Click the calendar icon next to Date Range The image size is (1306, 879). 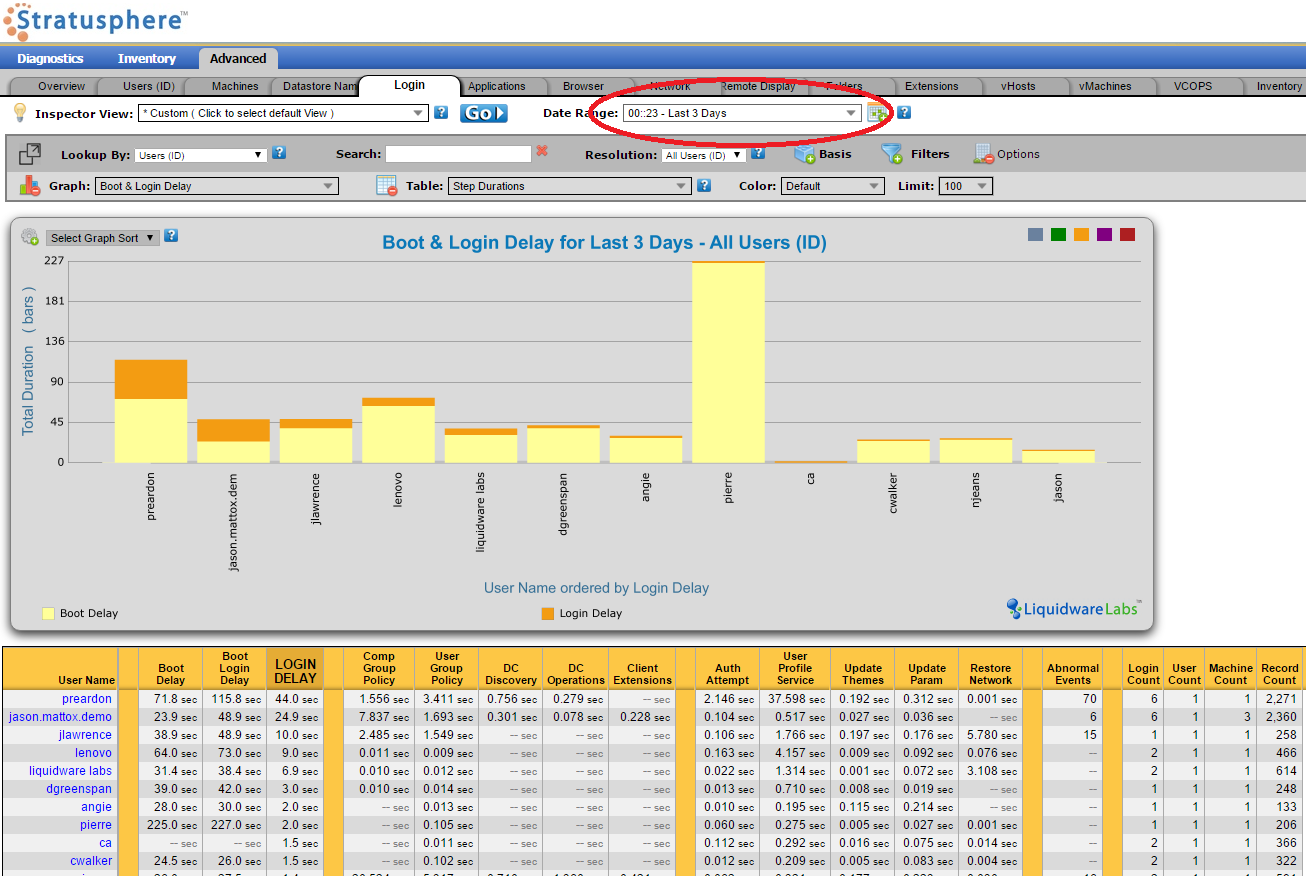click(878, 113)
